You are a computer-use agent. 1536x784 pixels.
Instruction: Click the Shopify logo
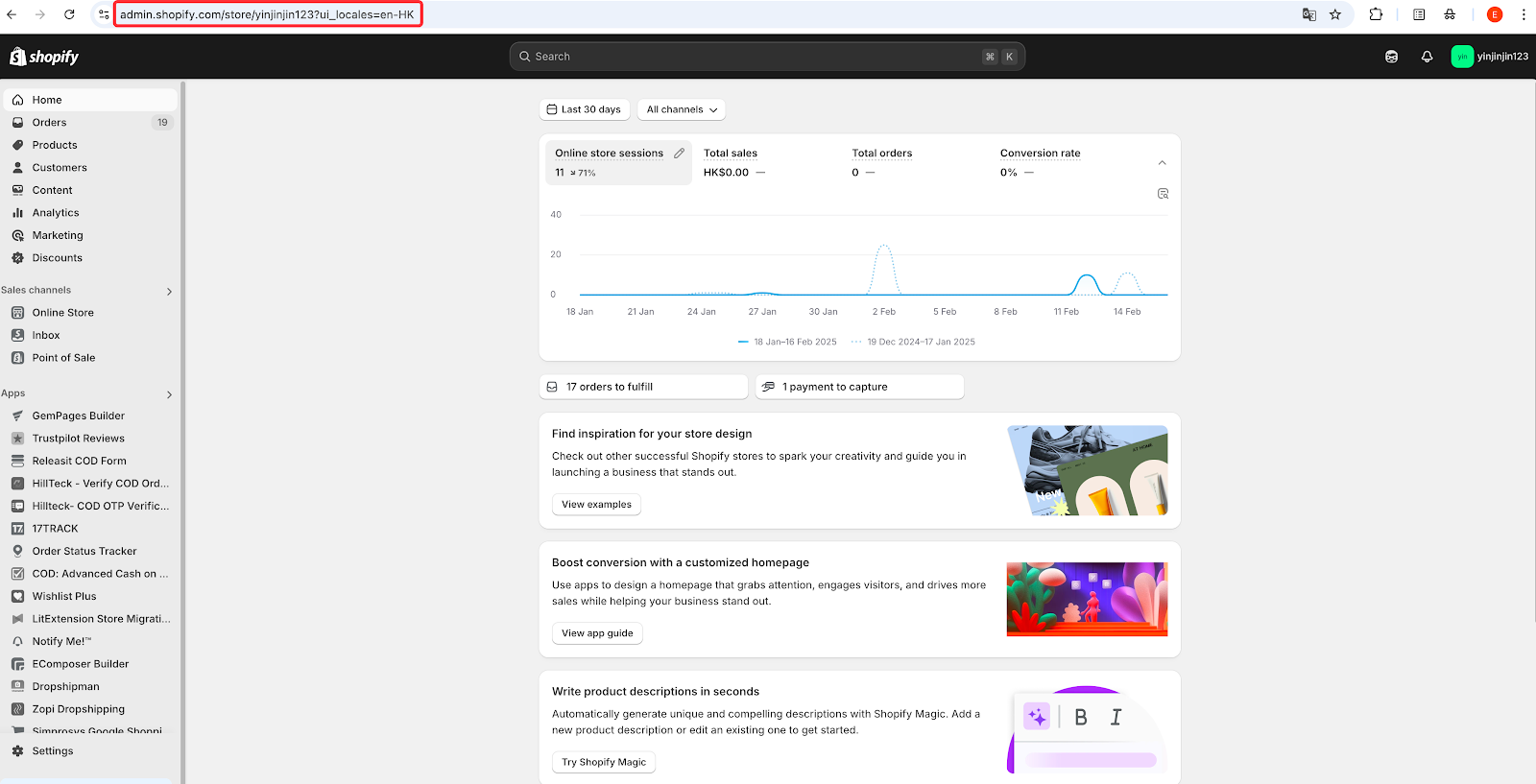(x=44, y=57)
